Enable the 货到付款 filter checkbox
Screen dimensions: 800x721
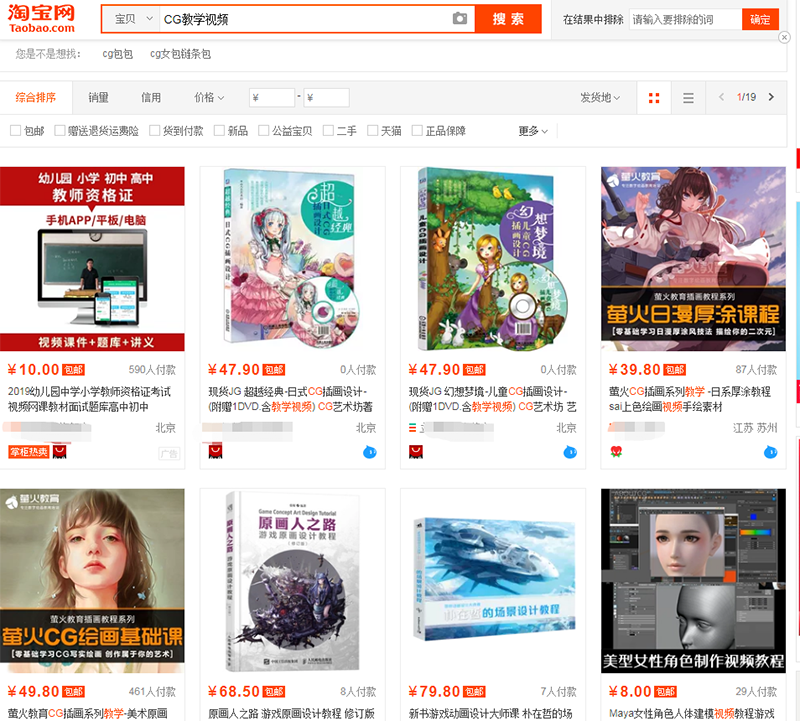tap(155, 131)
